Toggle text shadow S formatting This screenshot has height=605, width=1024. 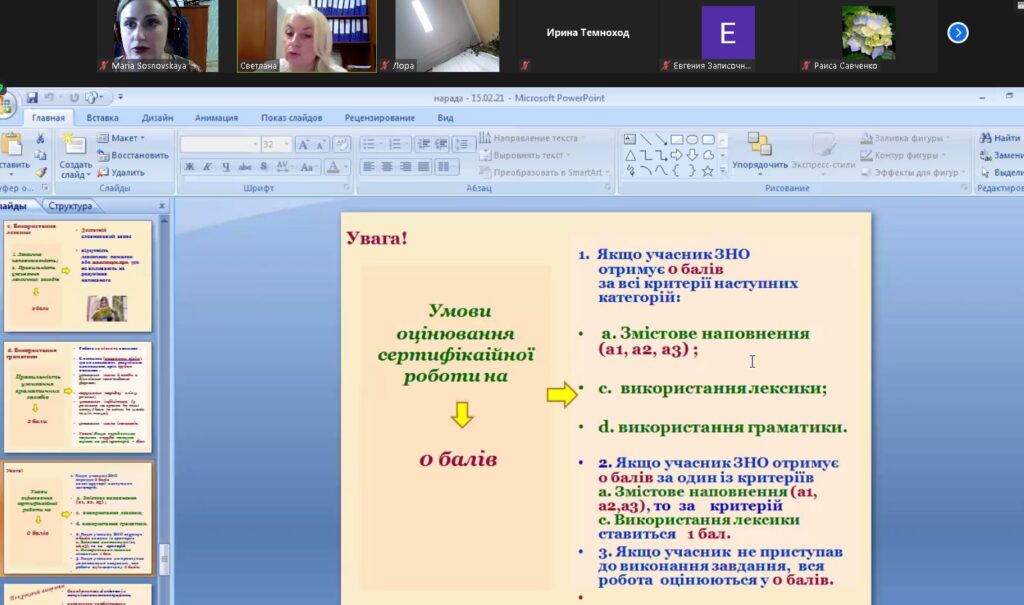click(x=264, y=167)
